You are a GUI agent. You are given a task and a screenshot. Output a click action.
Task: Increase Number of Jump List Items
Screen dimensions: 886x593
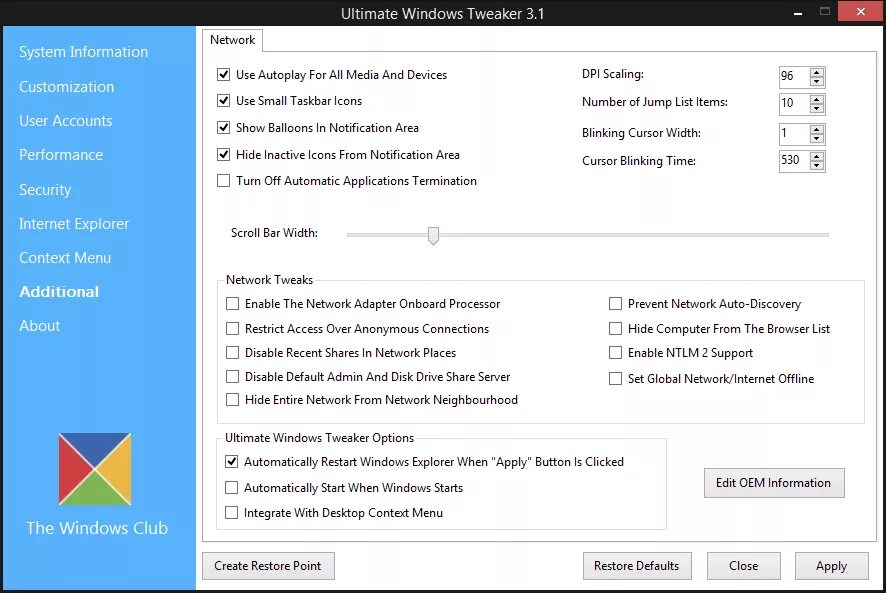(816, 99)
